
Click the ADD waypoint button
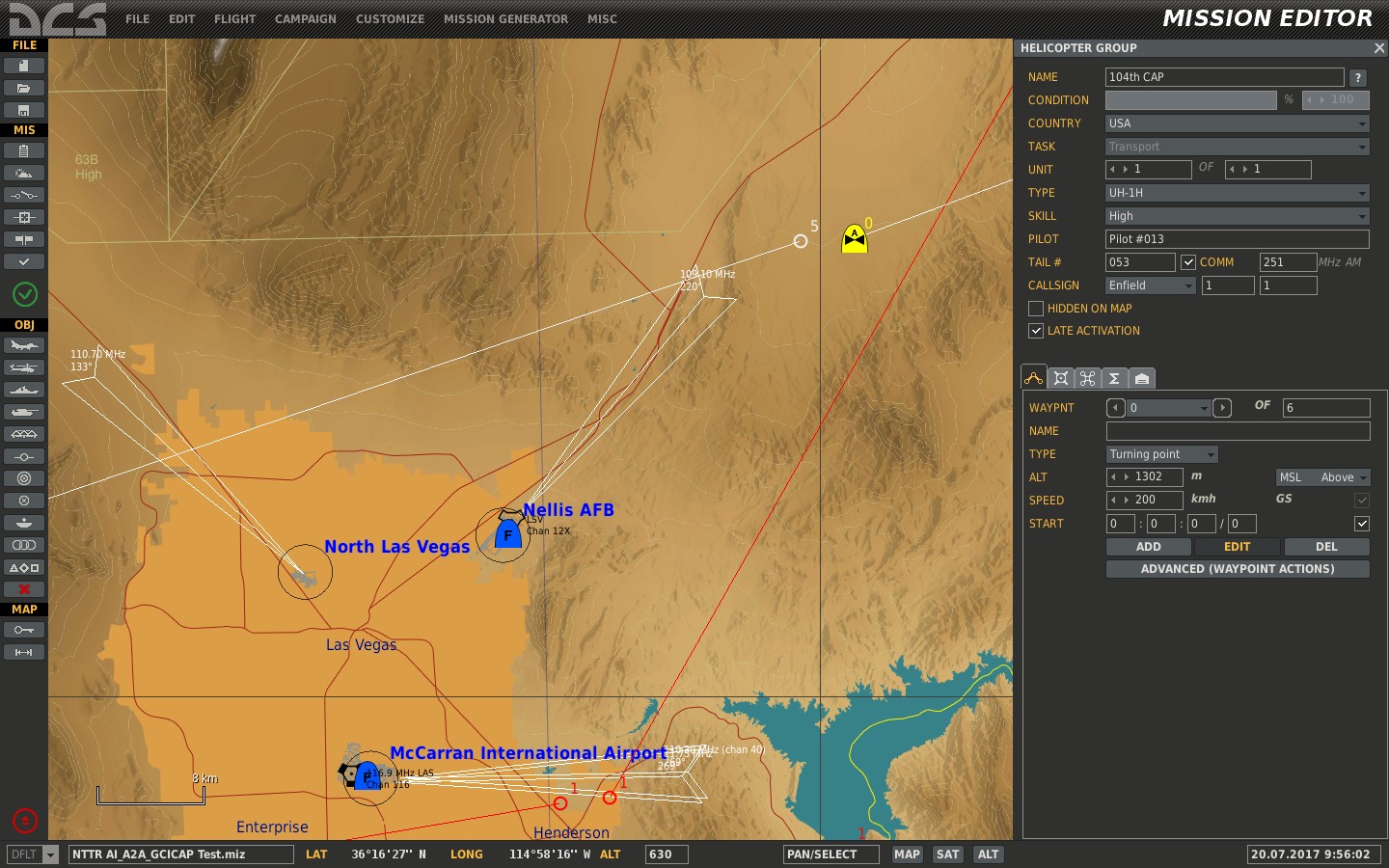[1148, 547]
